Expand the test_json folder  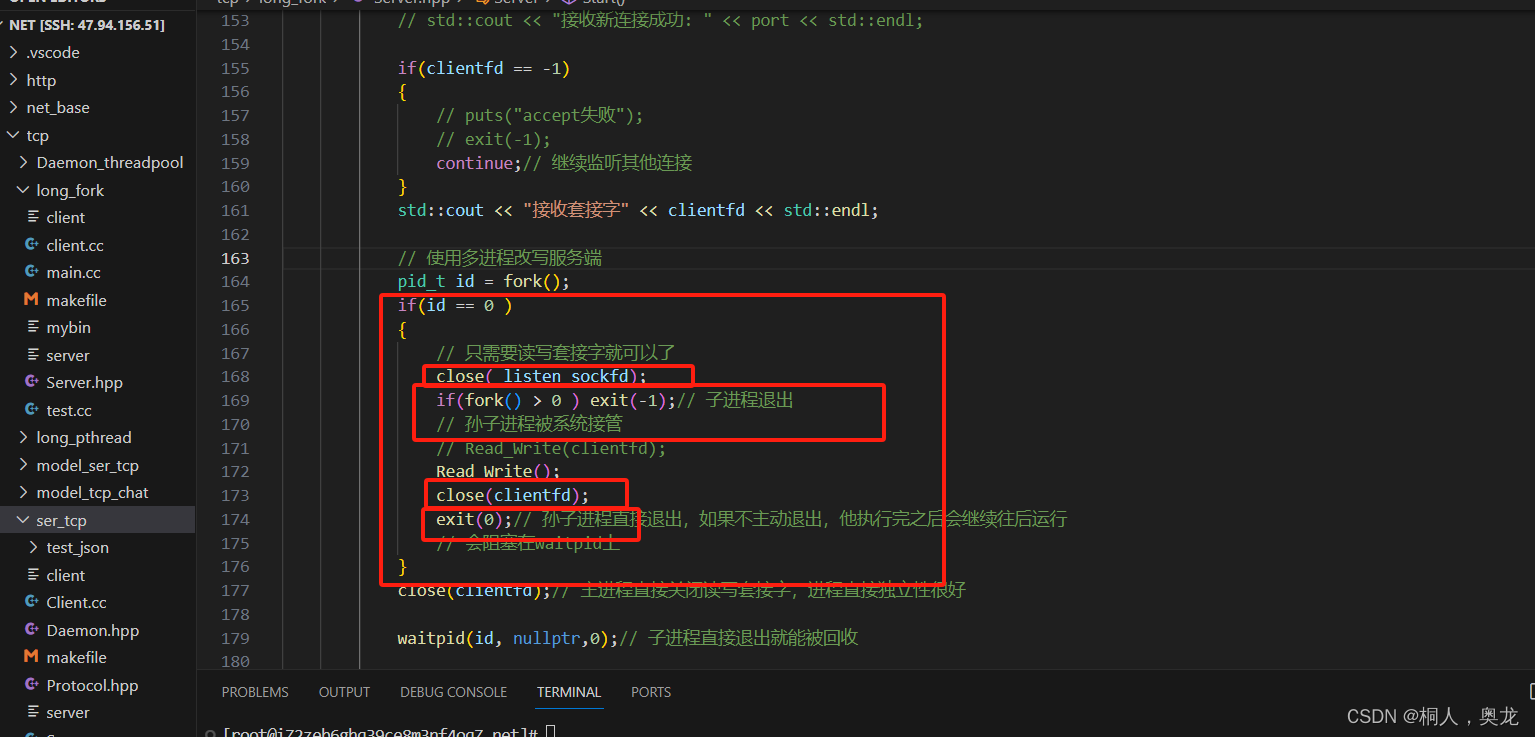coord(34,547)
